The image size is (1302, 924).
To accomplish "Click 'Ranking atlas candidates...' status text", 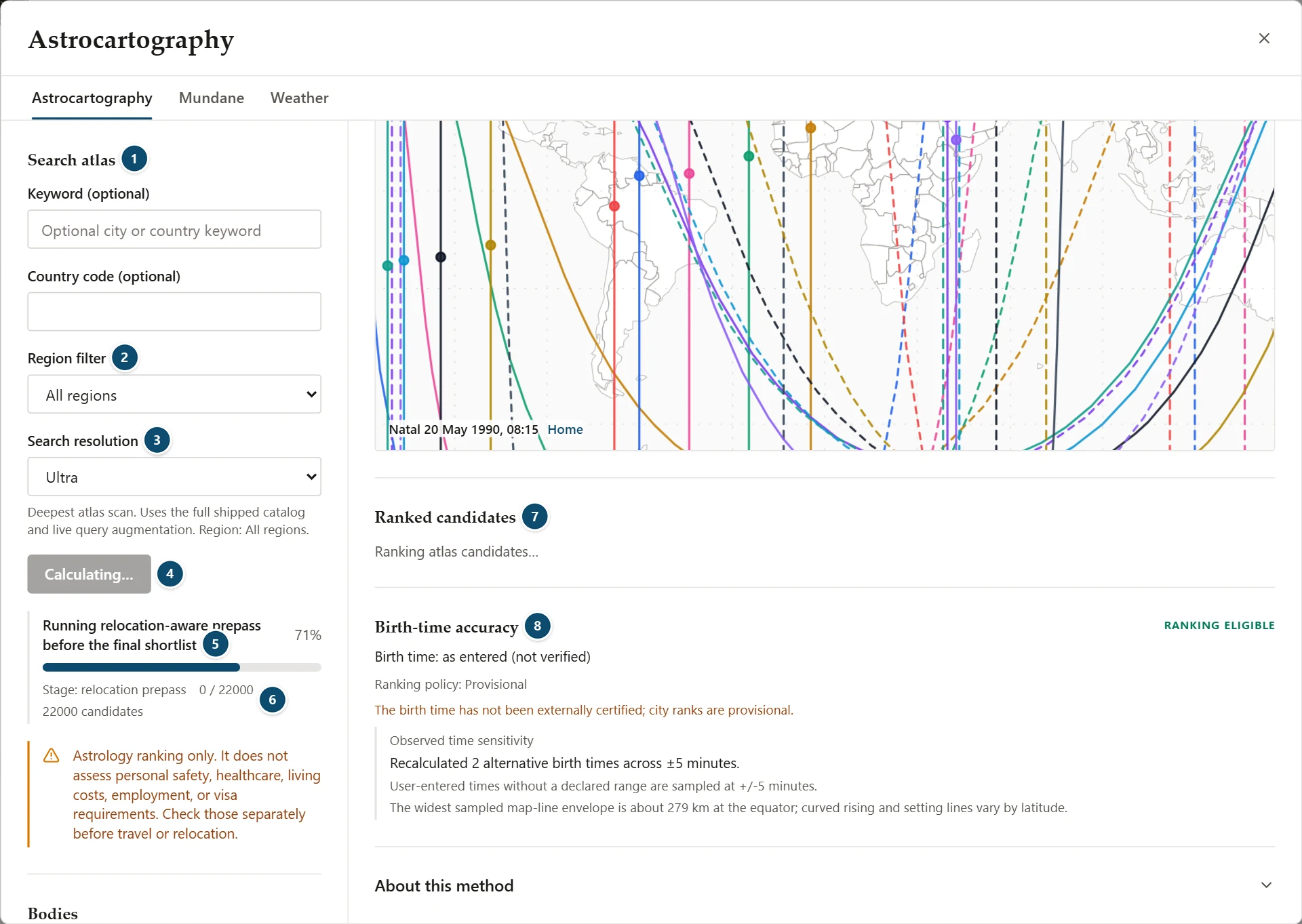I will coord(456,552).
